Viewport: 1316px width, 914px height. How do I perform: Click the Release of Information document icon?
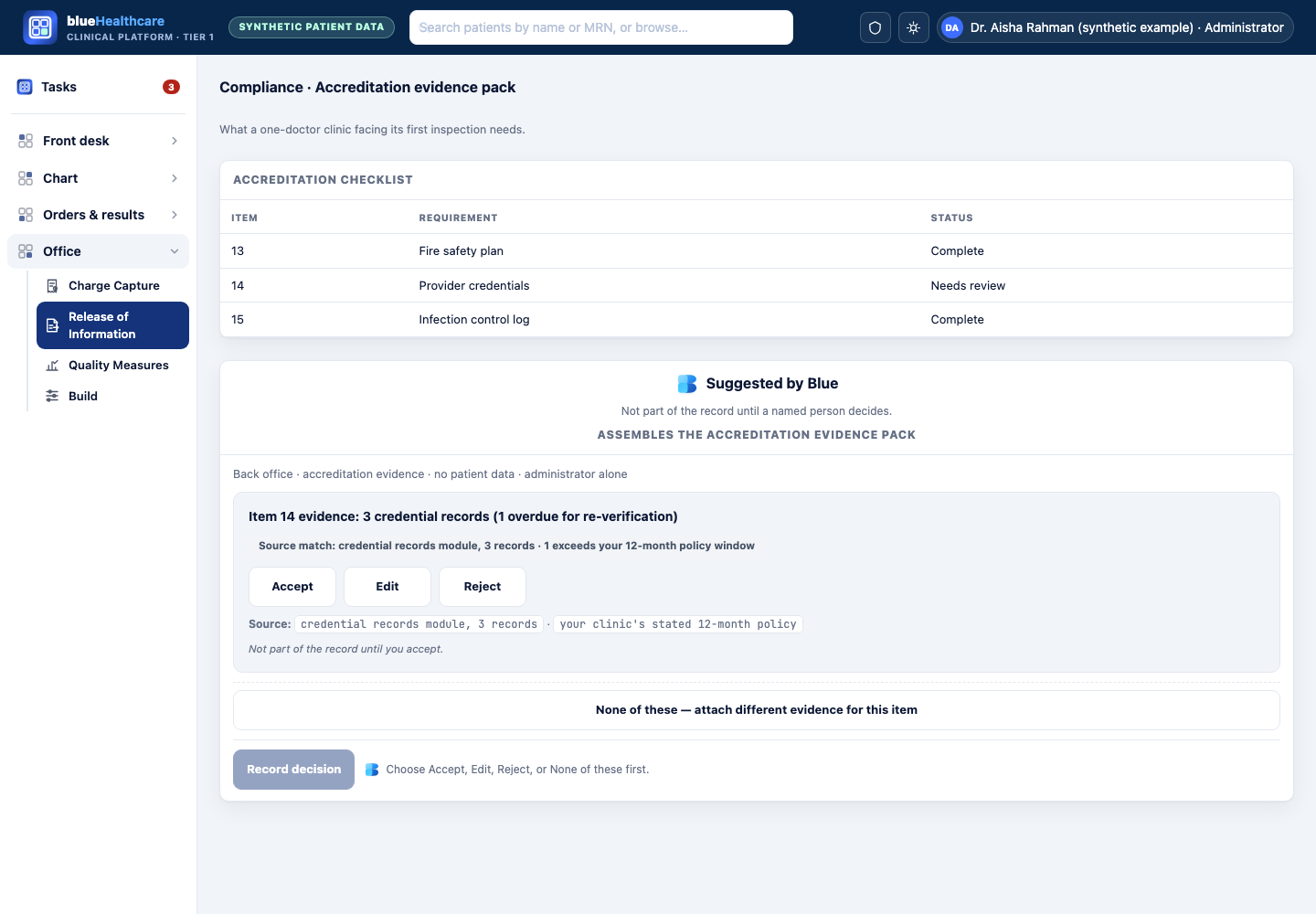[x=53, y=325]
